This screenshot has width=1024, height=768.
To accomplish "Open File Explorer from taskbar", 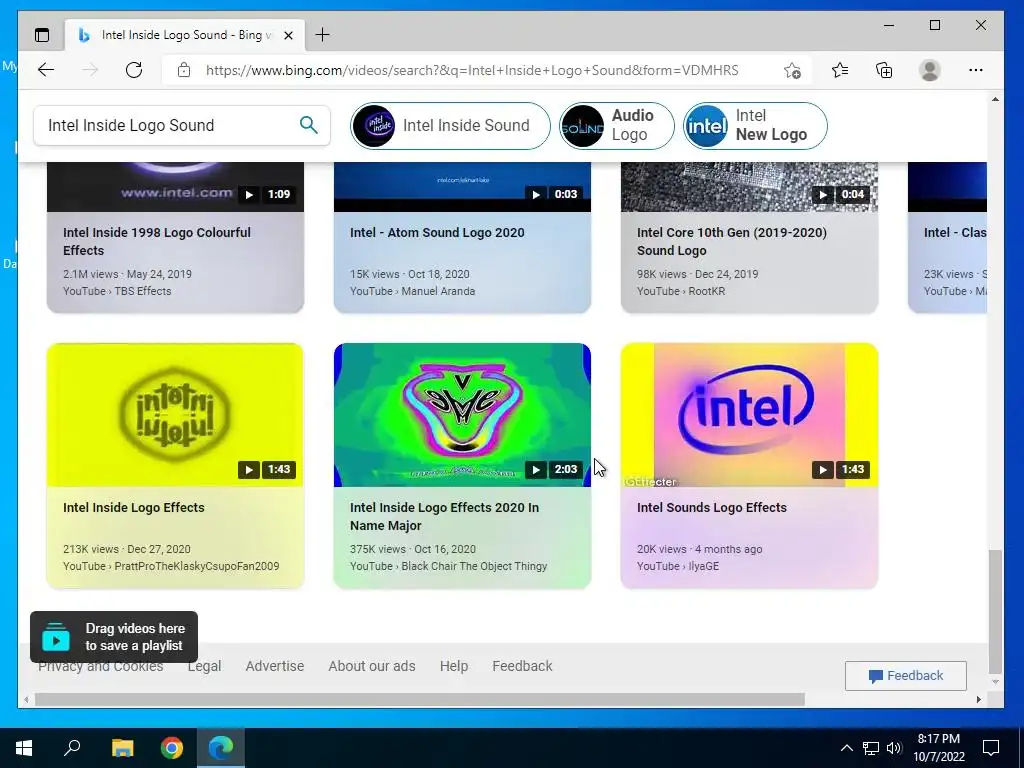I will pos(122,748).
